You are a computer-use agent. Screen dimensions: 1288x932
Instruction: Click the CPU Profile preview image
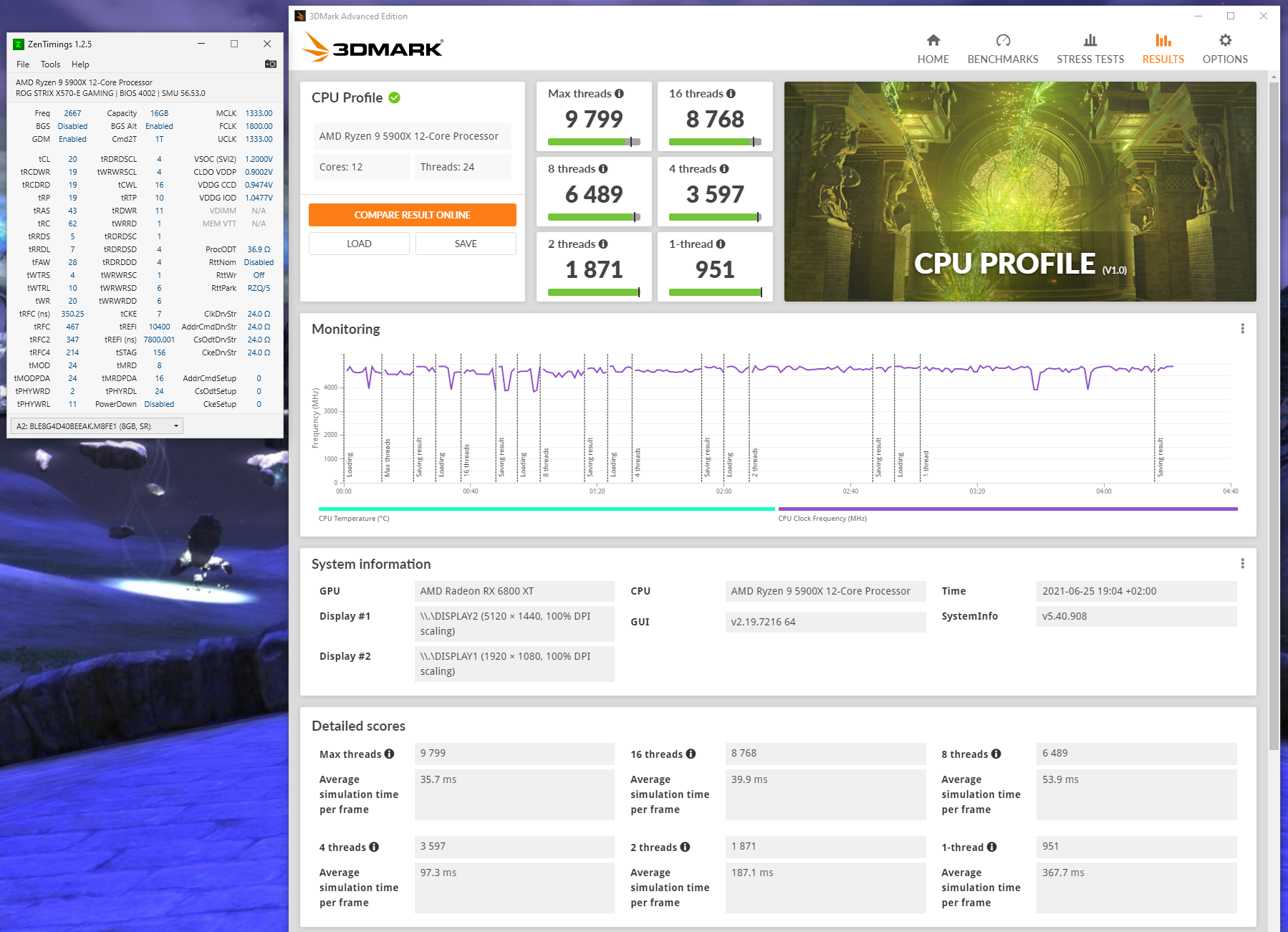[1020, 191]
